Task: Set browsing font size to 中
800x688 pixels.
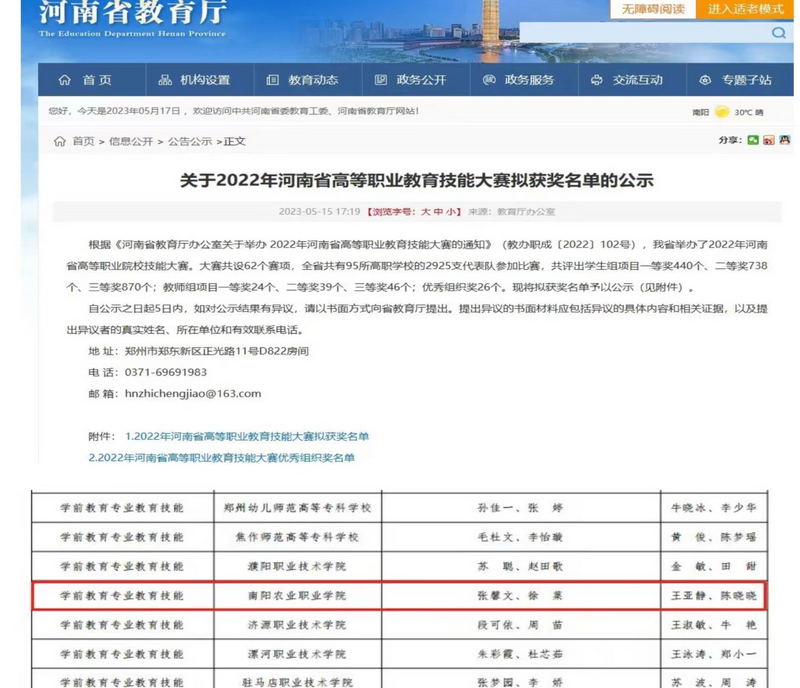Action: pyautogui.click(x=438, y=211)
